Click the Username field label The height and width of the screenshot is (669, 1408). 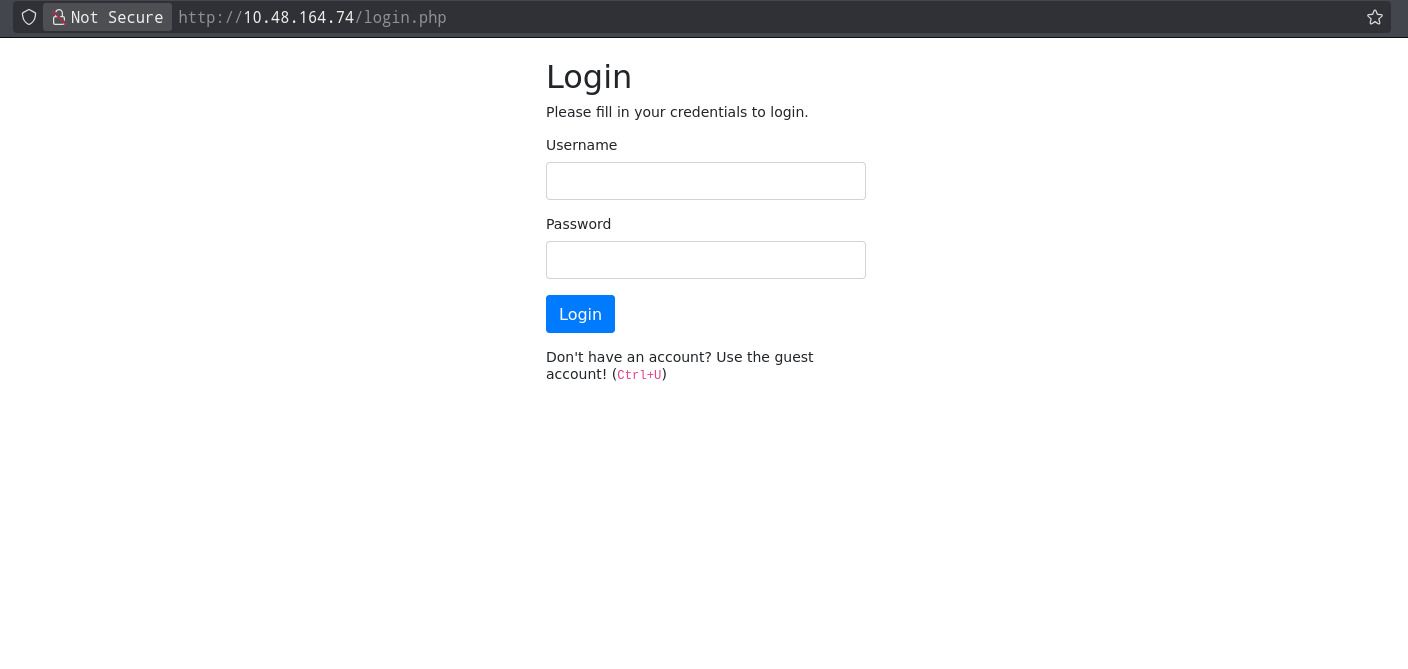[581, 145]
